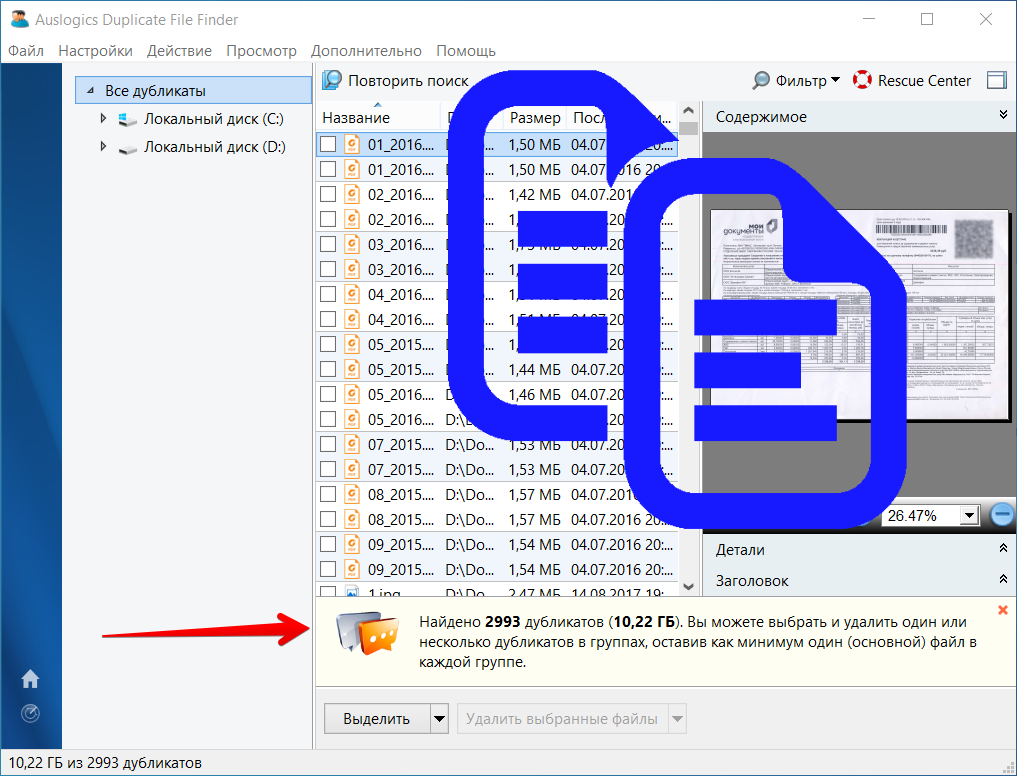Click the Фильтр magnifier icon
1017x776 pixels.
761,80
